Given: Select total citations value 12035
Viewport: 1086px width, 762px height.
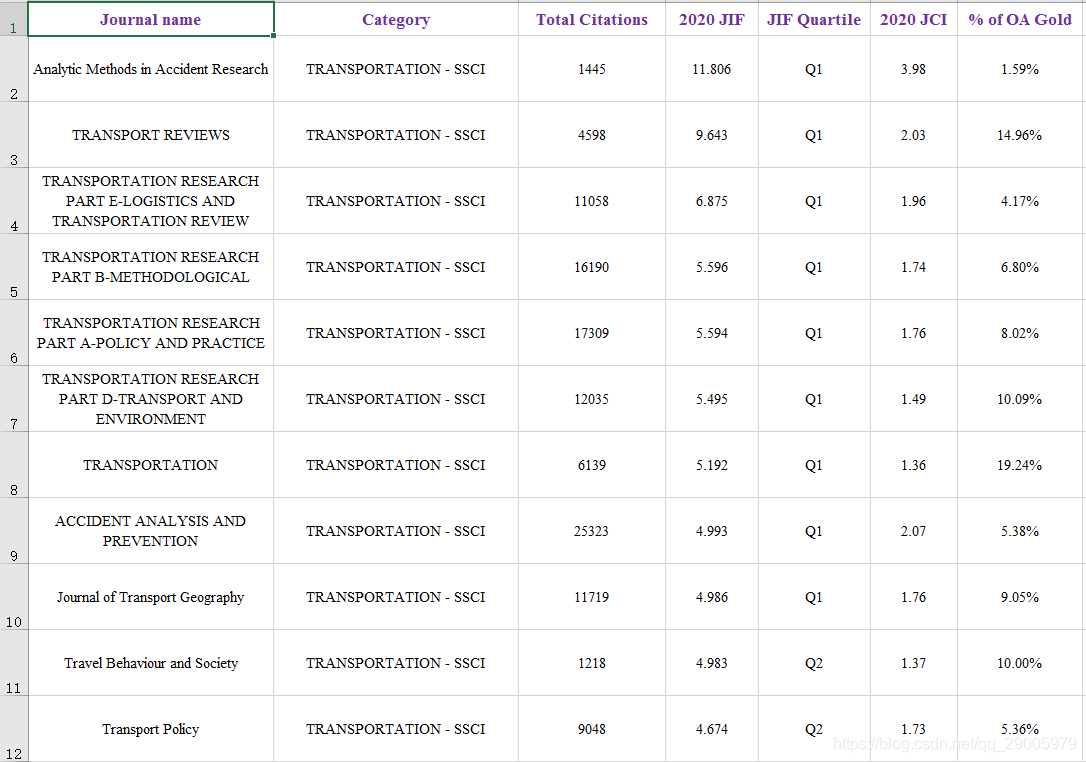Looking at the screenshot, I should coord(591,399).
